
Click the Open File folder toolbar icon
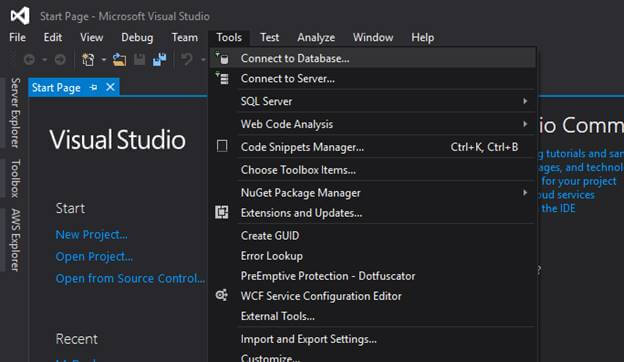click(x=119, y=60)
